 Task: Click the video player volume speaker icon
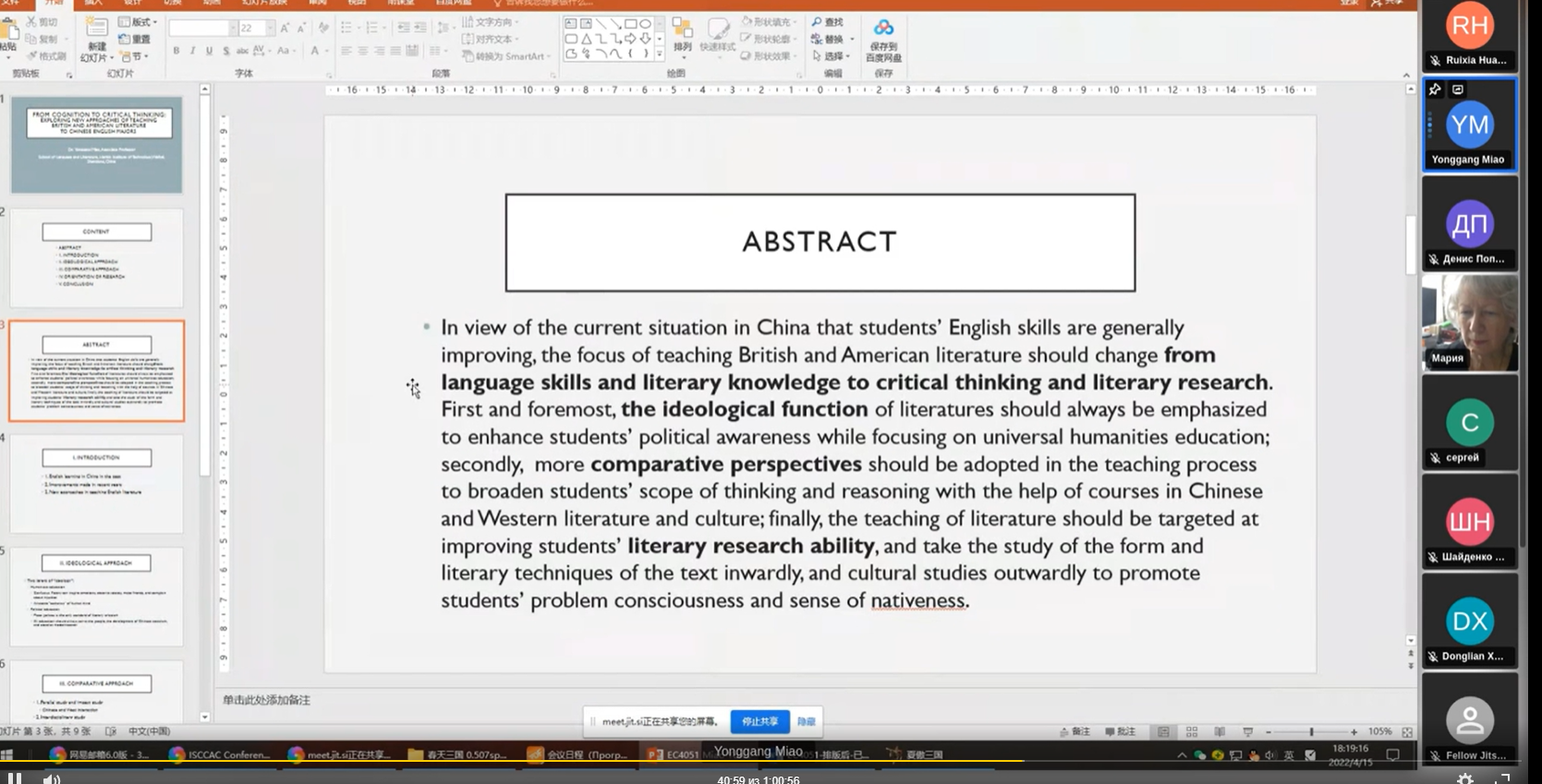(x=51, y=778)
